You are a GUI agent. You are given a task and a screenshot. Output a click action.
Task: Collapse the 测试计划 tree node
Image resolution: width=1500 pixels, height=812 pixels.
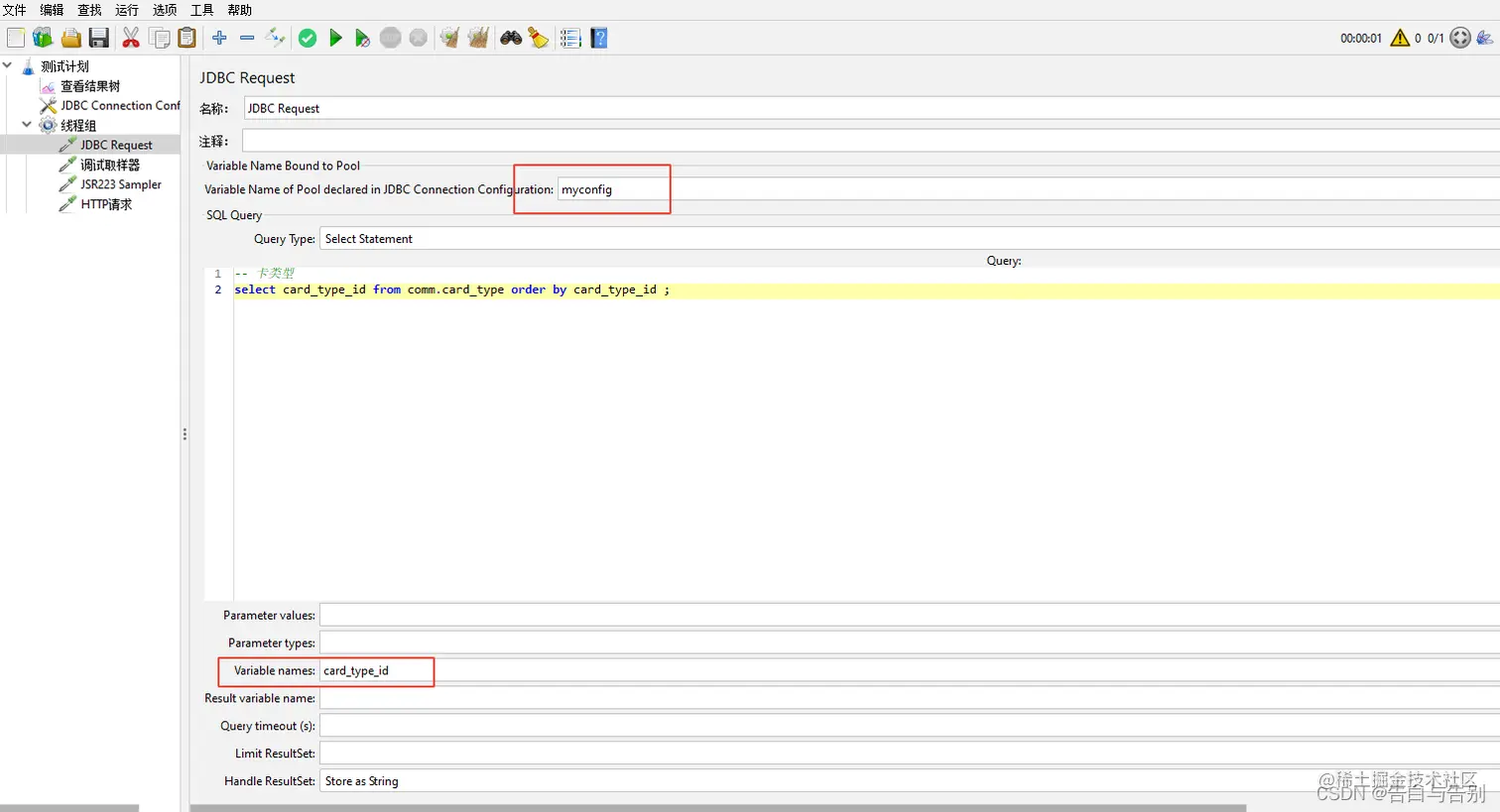coord(8,65)
